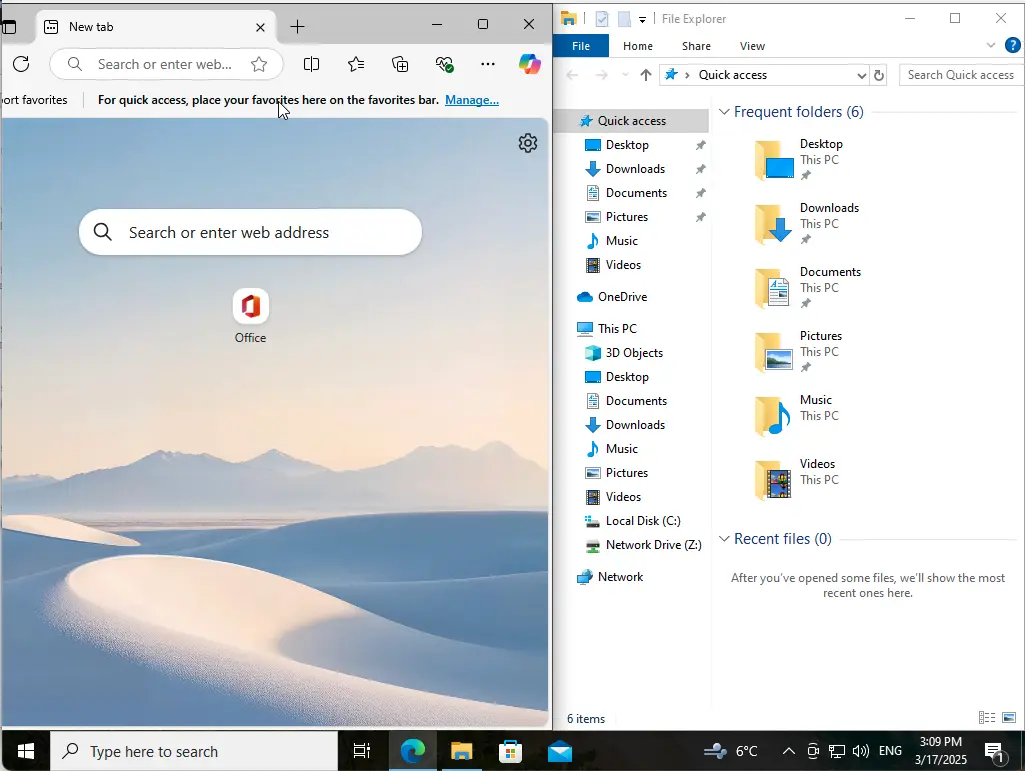Image resolution: width=1025 pixels, height=771 pixels.
Task: Open Browser essentials heart icon
Action: click(x=445, y=64)
